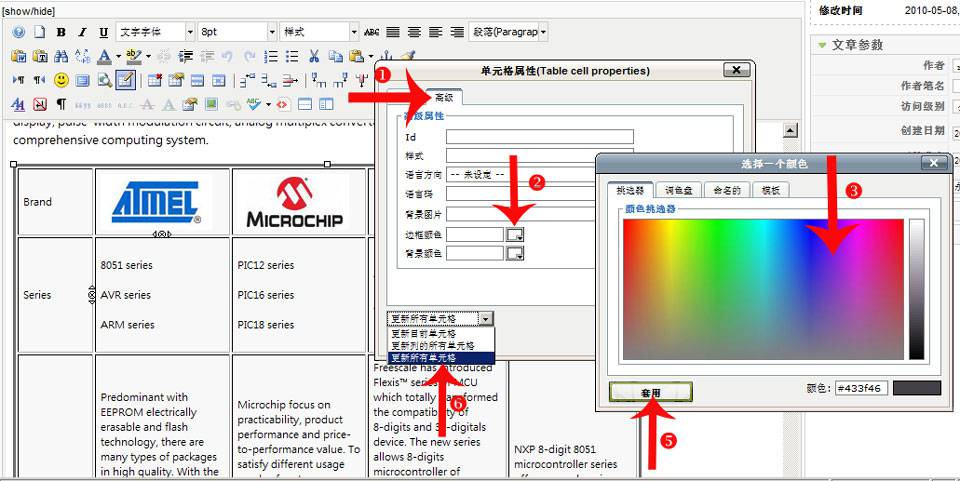
Task: Click the Id input field
Action: tap(539, 136)
